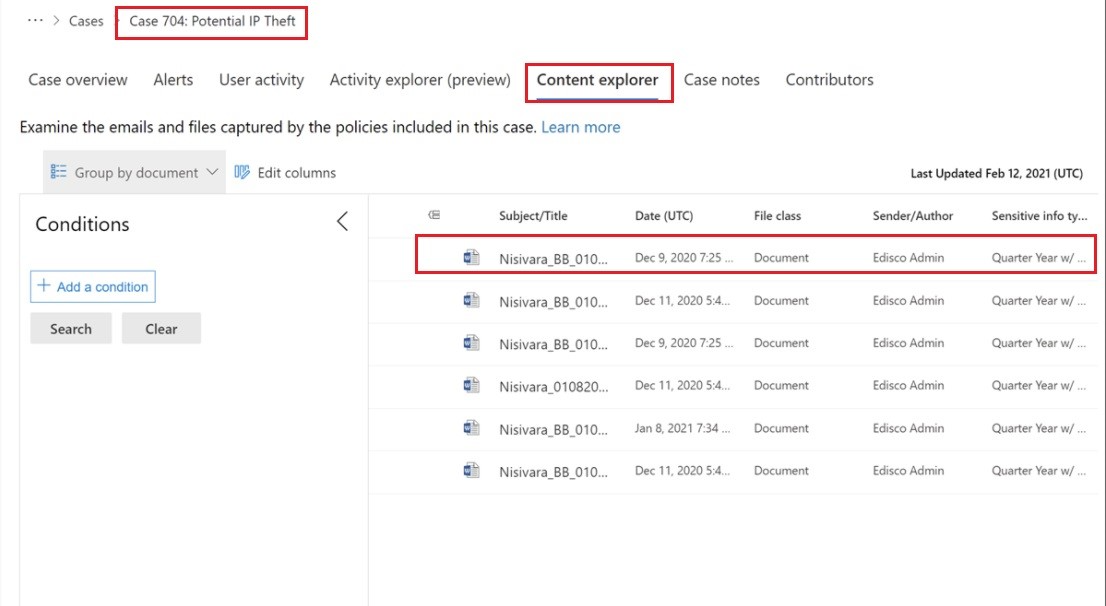Click the Word icon beside Nisivara_010820
The image size is (1106, 606).
(x=471, y=383)
